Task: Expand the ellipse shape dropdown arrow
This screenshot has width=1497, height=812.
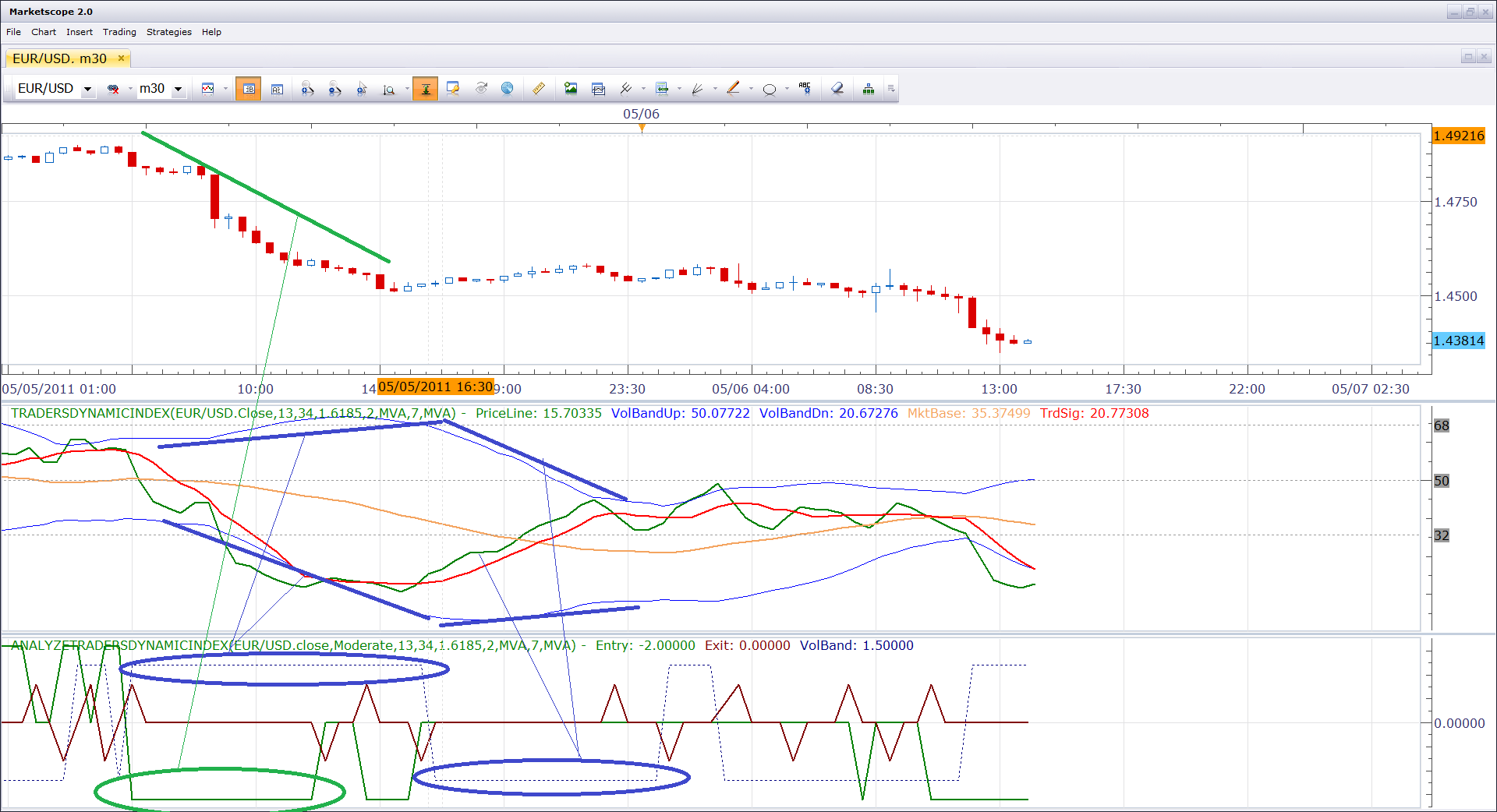Action: point(787,89)
